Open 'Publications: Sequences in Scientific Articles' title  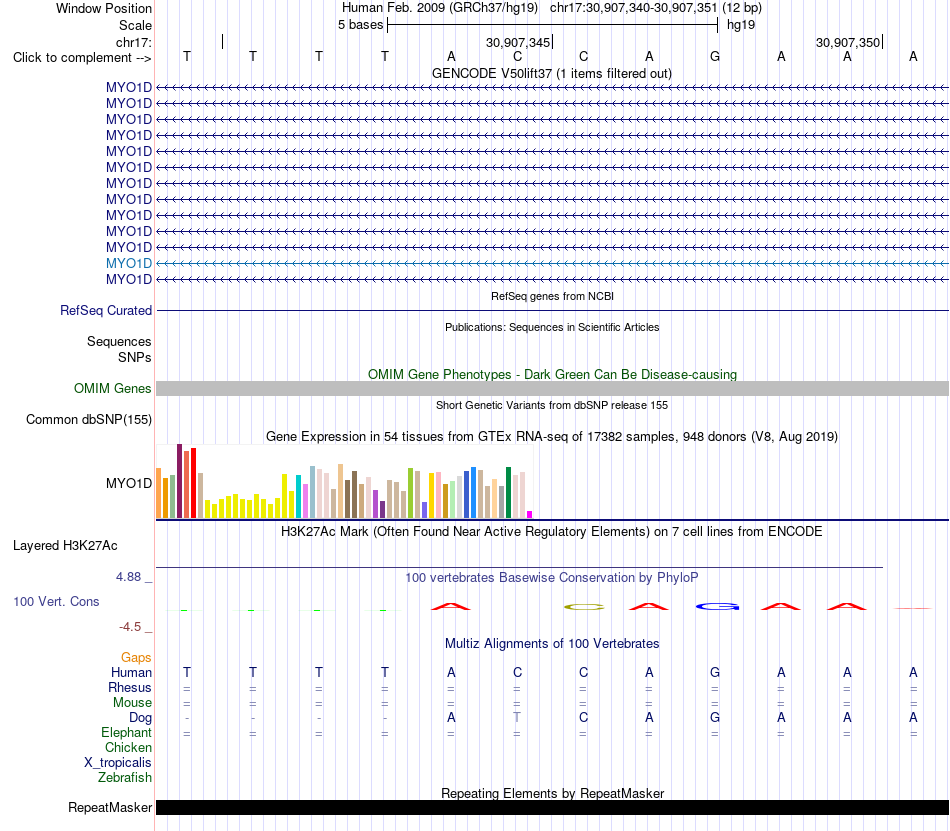pyautogui.click(x=552, y=327)
